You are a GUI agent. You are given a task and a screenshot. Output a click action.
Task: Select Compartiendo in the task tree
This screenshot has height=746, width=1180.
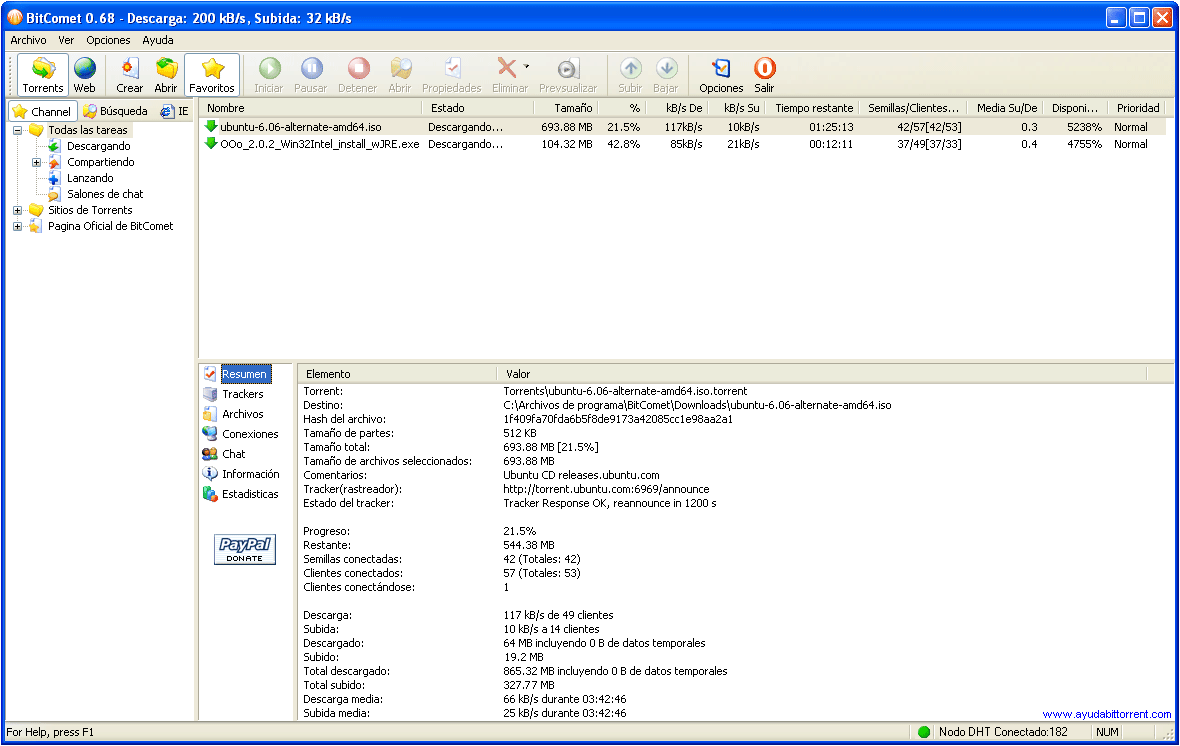coord(101,162)
